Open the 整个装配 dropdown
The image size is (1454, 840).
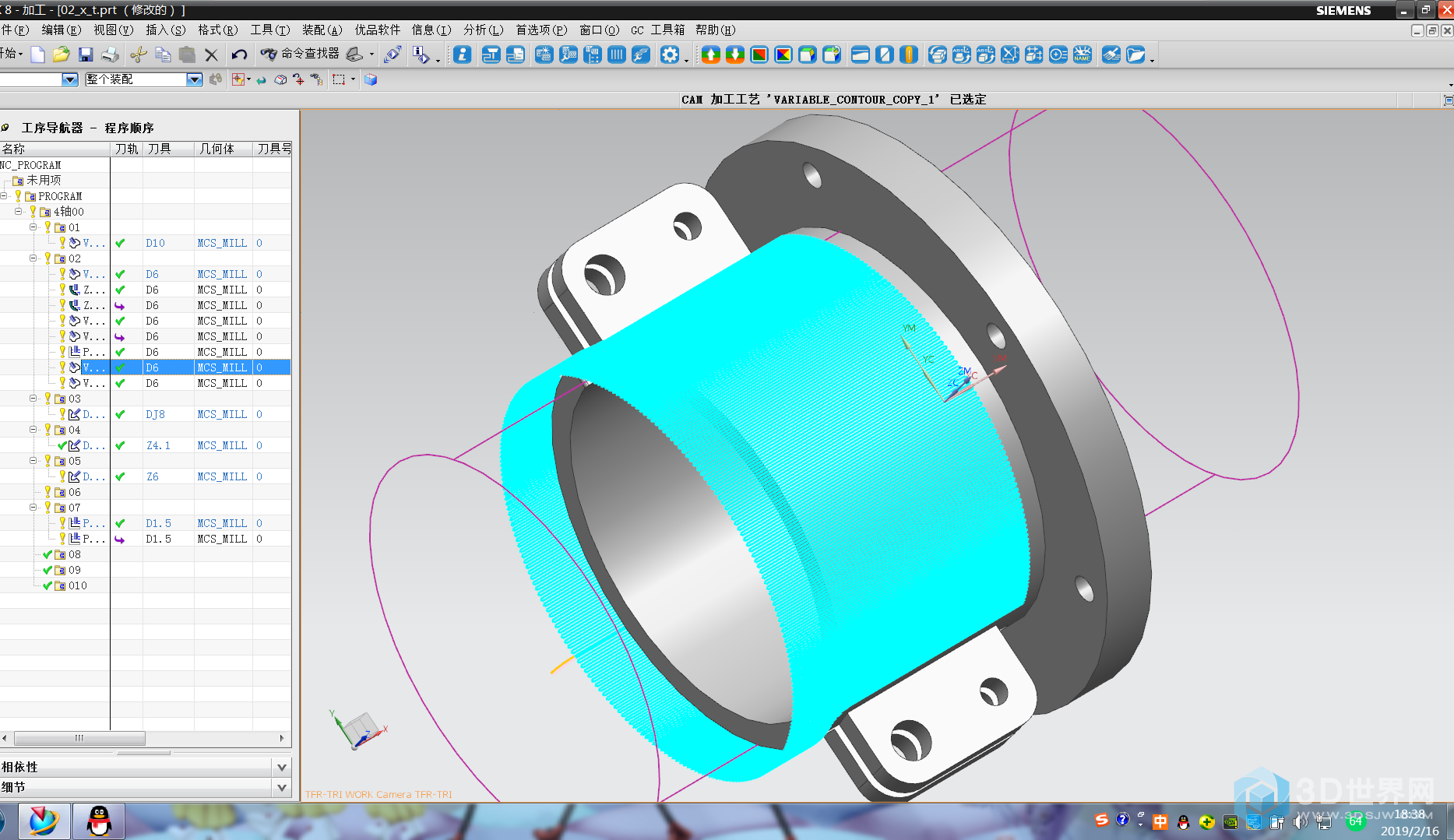(x=195, y=79)
